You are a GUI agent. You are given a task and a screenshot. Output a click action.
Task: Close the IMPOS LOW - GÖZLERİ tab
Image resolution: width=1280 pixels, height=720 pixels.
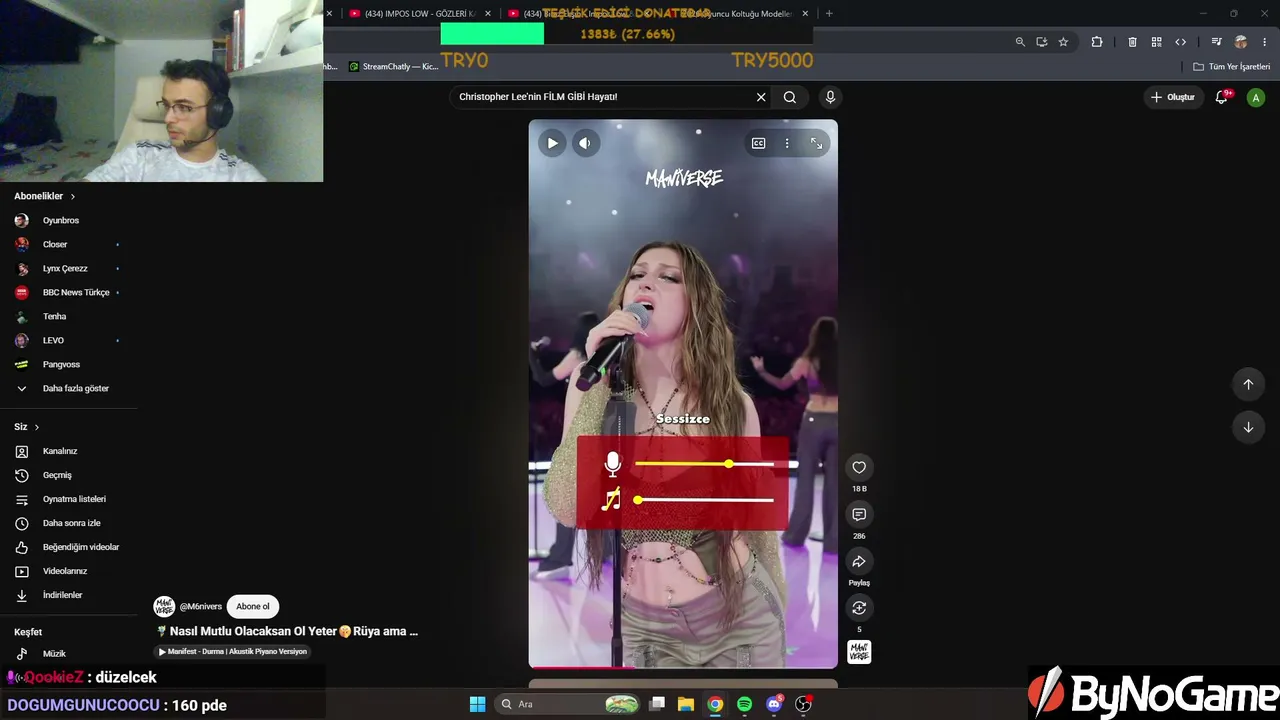point(488,14)
